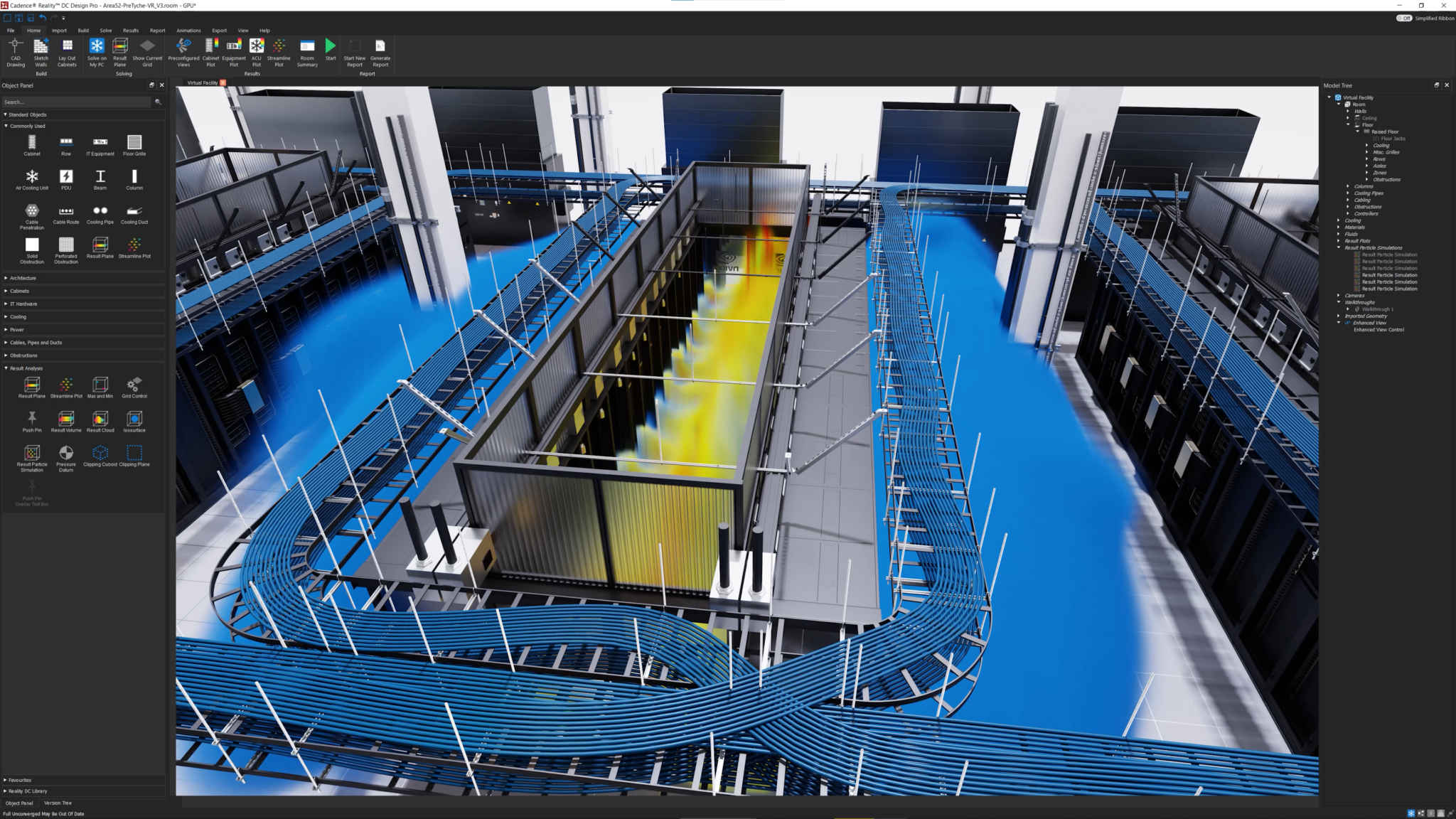Image resolution: width=1456 pixels, height=819 pixels.
Task: Undo the last action
Action: [x=42, y=18]
